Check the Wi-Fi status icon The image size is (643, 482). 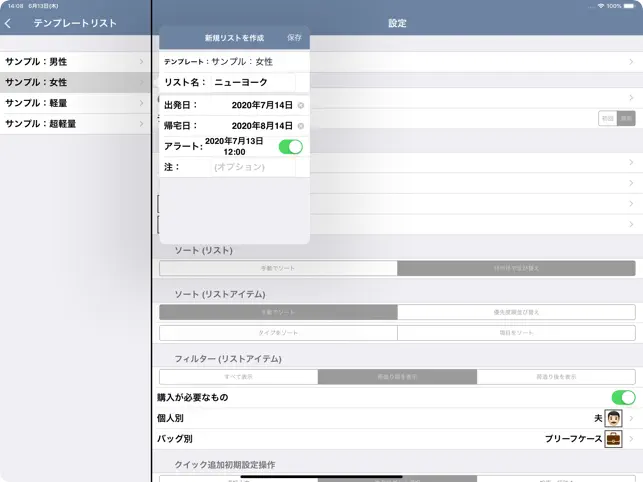tap(601, 6)
